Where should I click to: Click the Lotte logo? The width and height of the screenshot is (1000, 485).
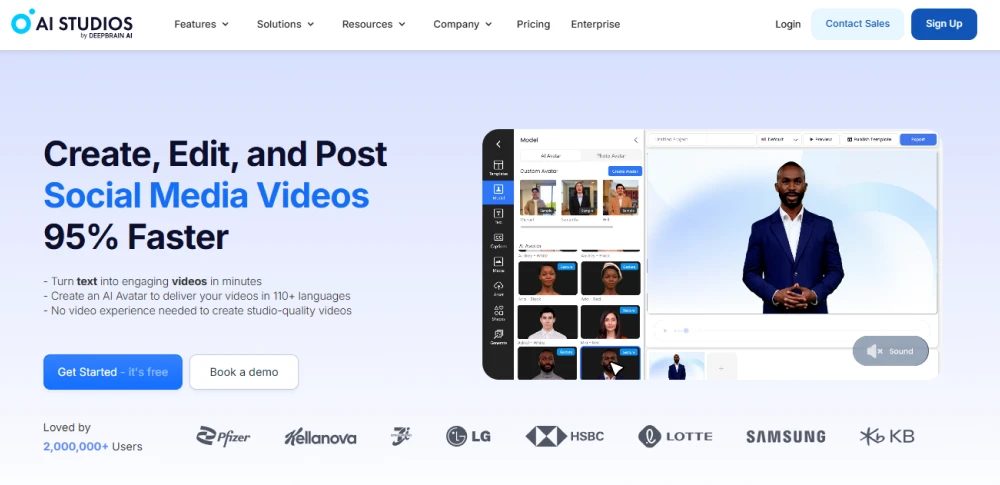(675, 436)
